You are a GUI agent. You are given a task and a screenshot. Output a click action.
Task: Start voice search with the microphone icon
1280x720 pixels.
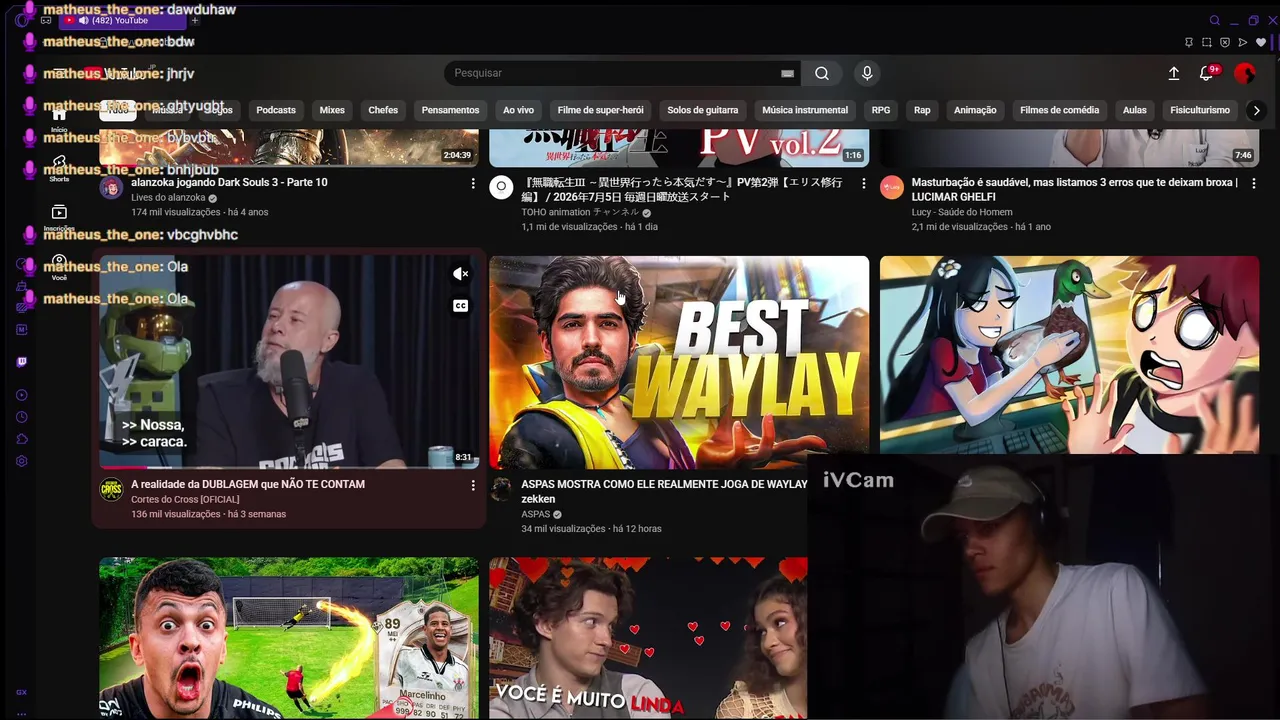click(x=867, y=73)
